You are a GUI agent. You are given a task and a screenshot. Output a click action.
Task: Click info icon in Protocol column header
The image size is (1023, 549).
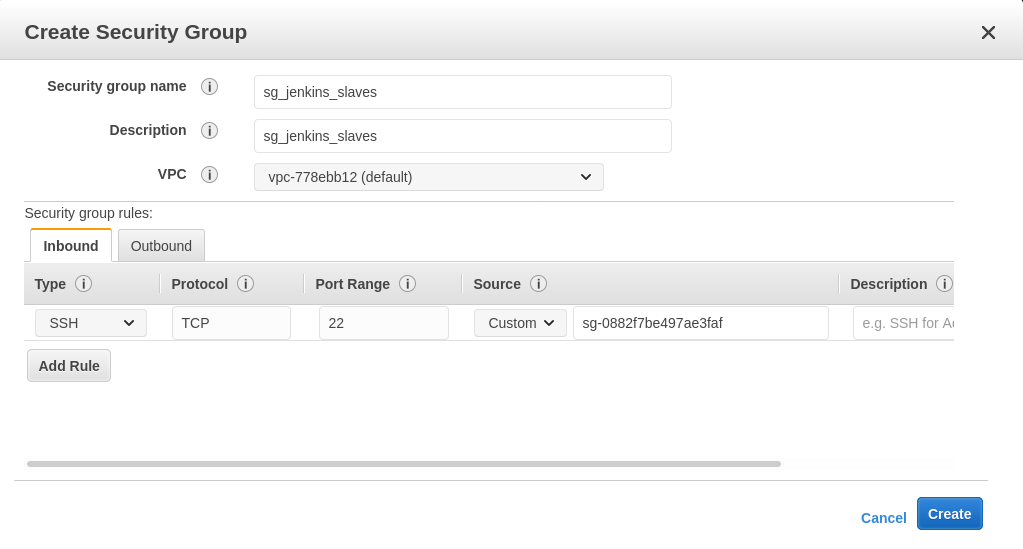(x=245, y=284)
